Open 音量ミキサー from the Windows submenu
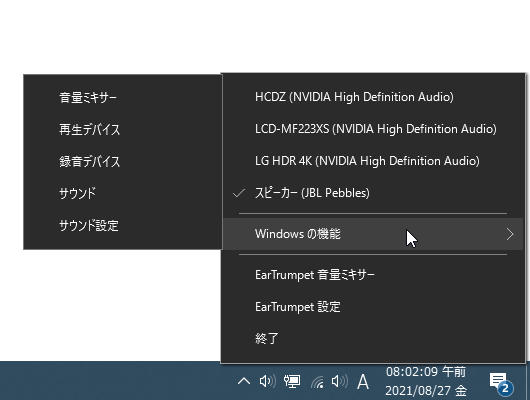Viewport: 530px width, 400px height. [123, 97]
